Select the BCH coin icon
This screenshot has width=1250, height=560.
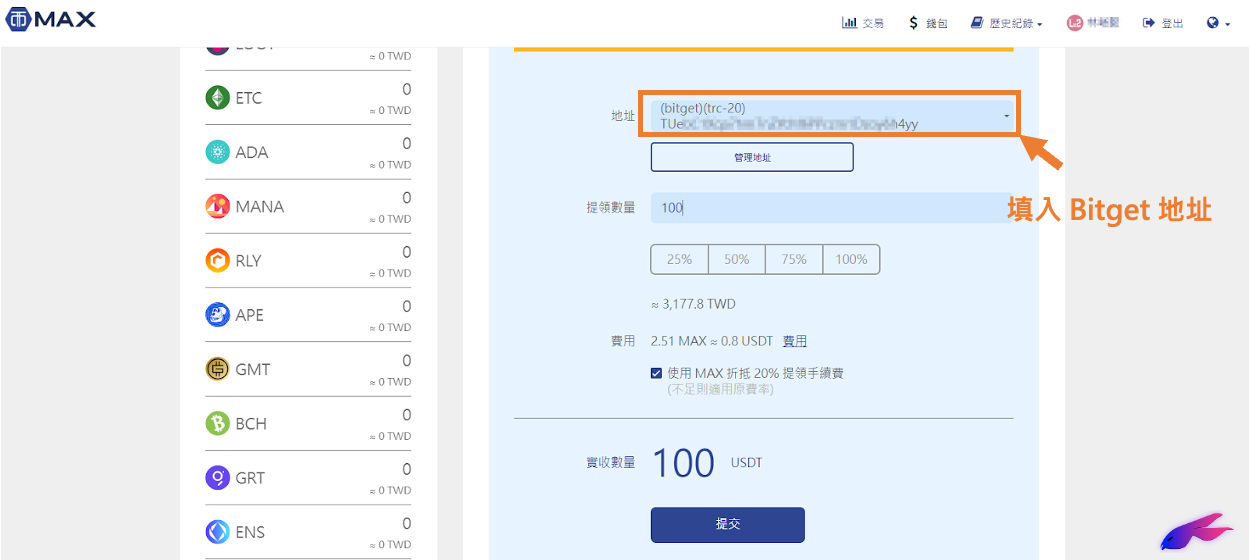point(217,423)
